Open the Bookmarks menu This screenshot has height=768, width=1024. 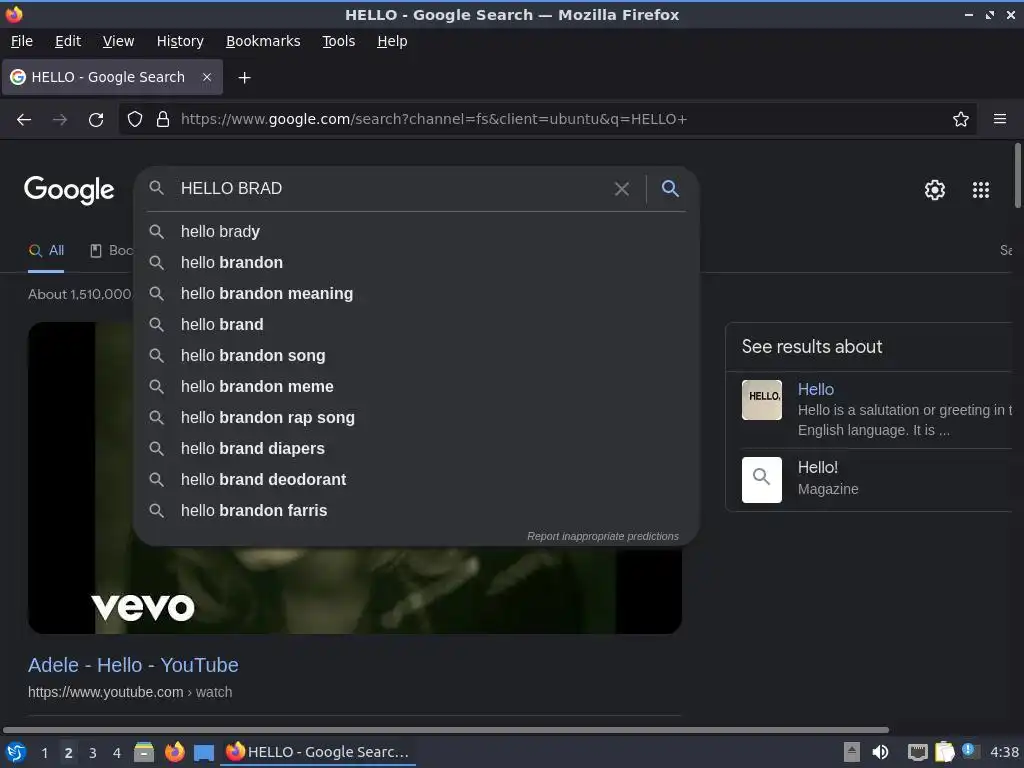coord(263,41)
